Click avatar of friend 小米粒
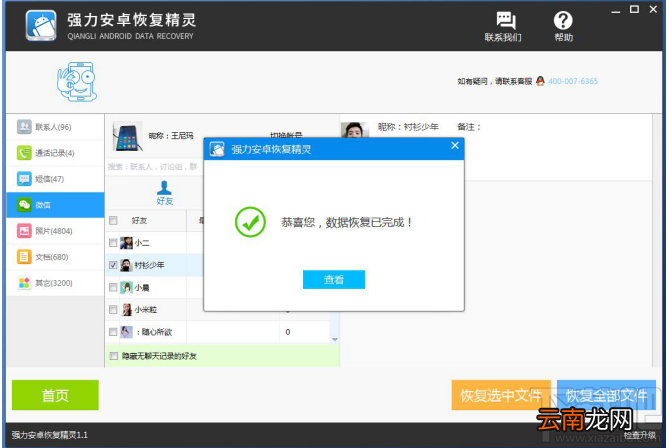This screenshot has width=670, height=448. 127,309
